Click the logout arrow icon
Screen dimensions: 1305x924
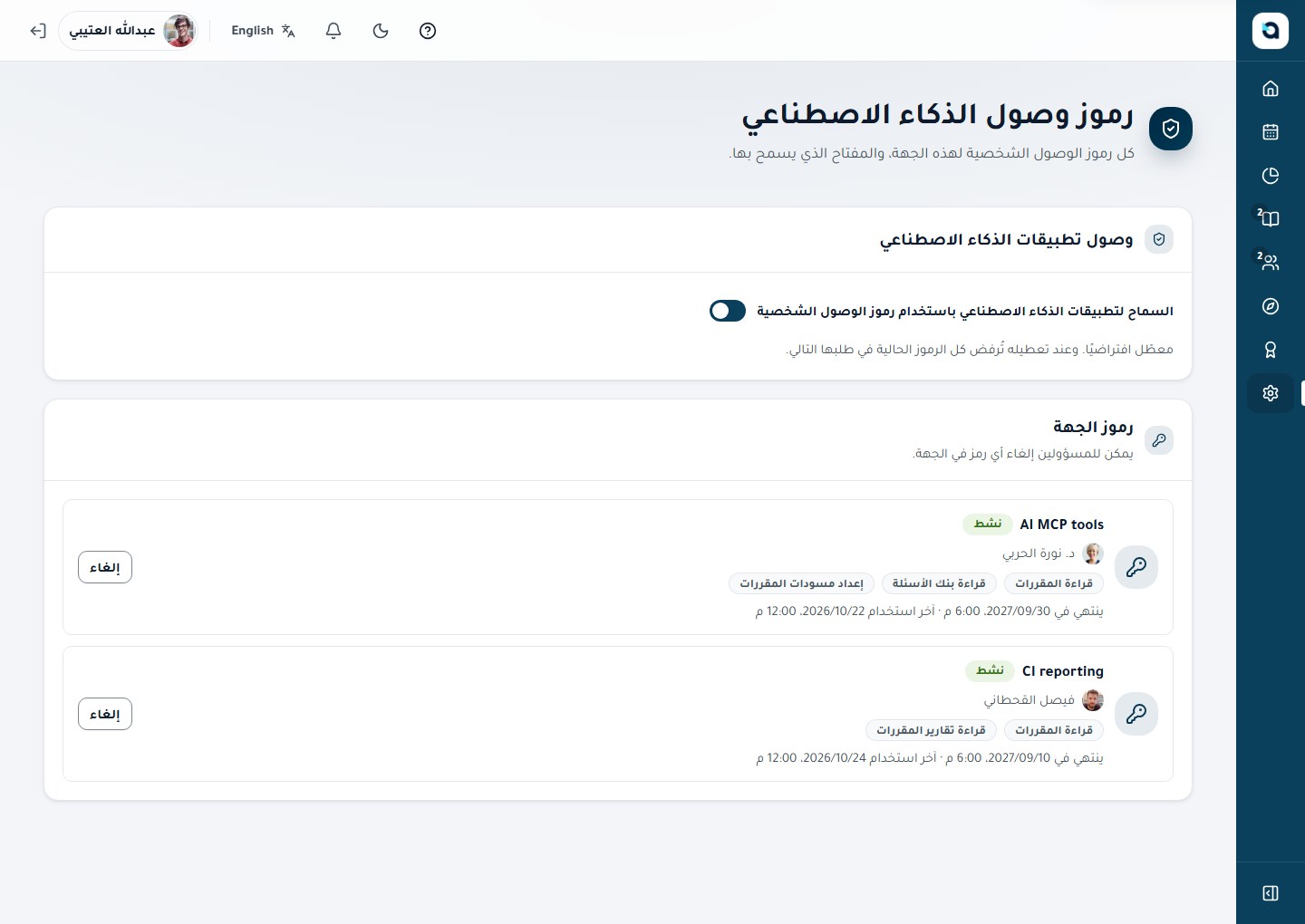click(x=37, y=31)
